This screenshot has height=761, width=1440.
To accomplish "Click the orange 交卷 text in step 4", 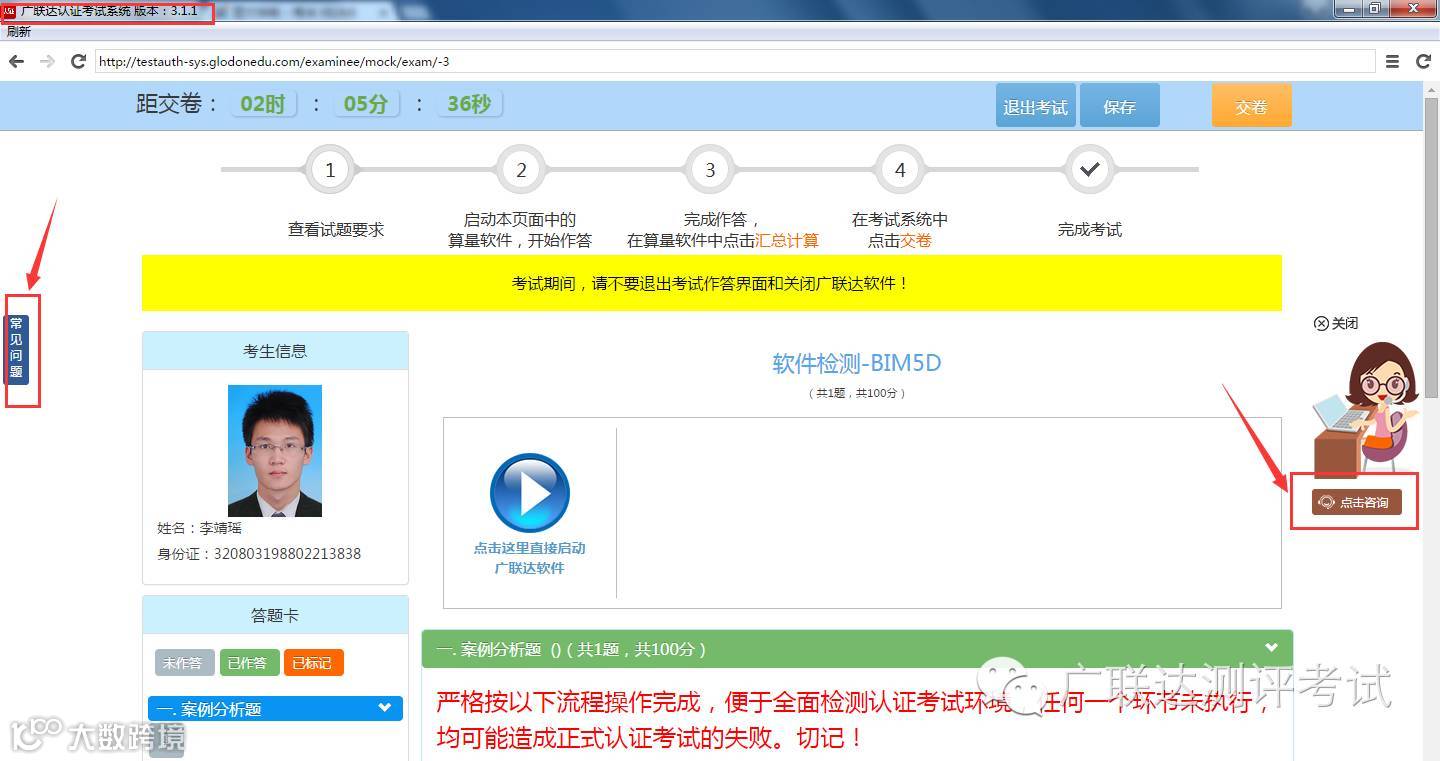I will tap(916, 241).
